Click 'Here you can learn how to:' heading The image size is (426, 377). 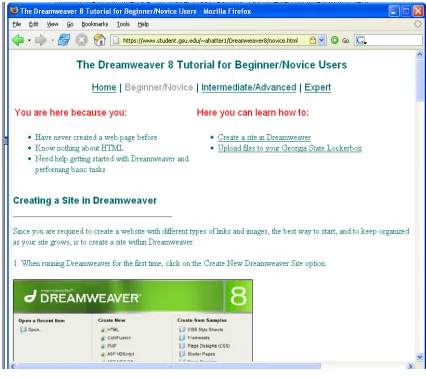click(x=253, y=113)
